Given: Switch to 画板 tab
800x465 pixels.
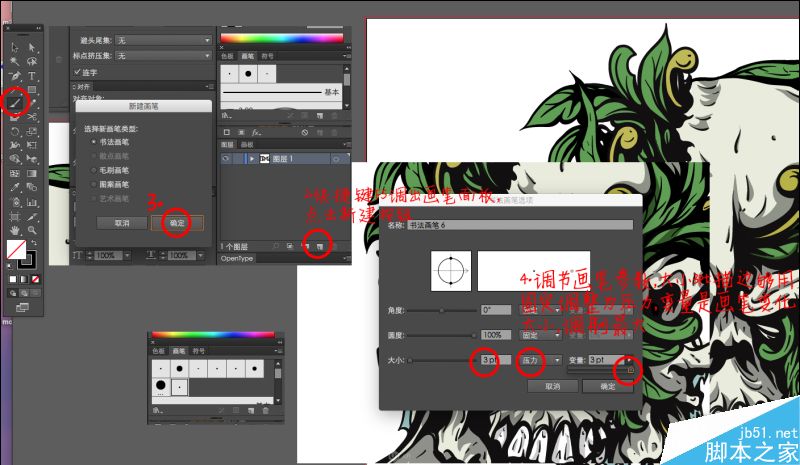Looking at the screenshot, I should pyautogui.click(x=247, y=145).
